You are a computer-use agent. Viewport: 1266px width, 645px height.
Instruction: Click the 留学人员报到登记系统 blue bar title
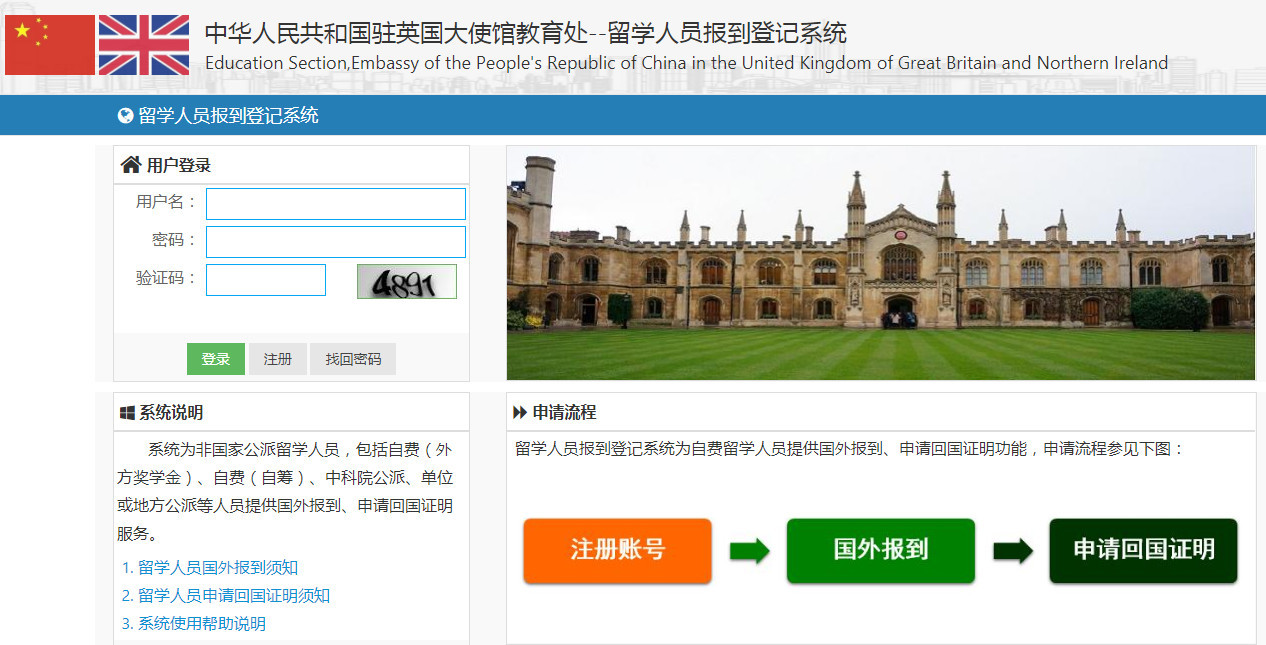[229, 116]
